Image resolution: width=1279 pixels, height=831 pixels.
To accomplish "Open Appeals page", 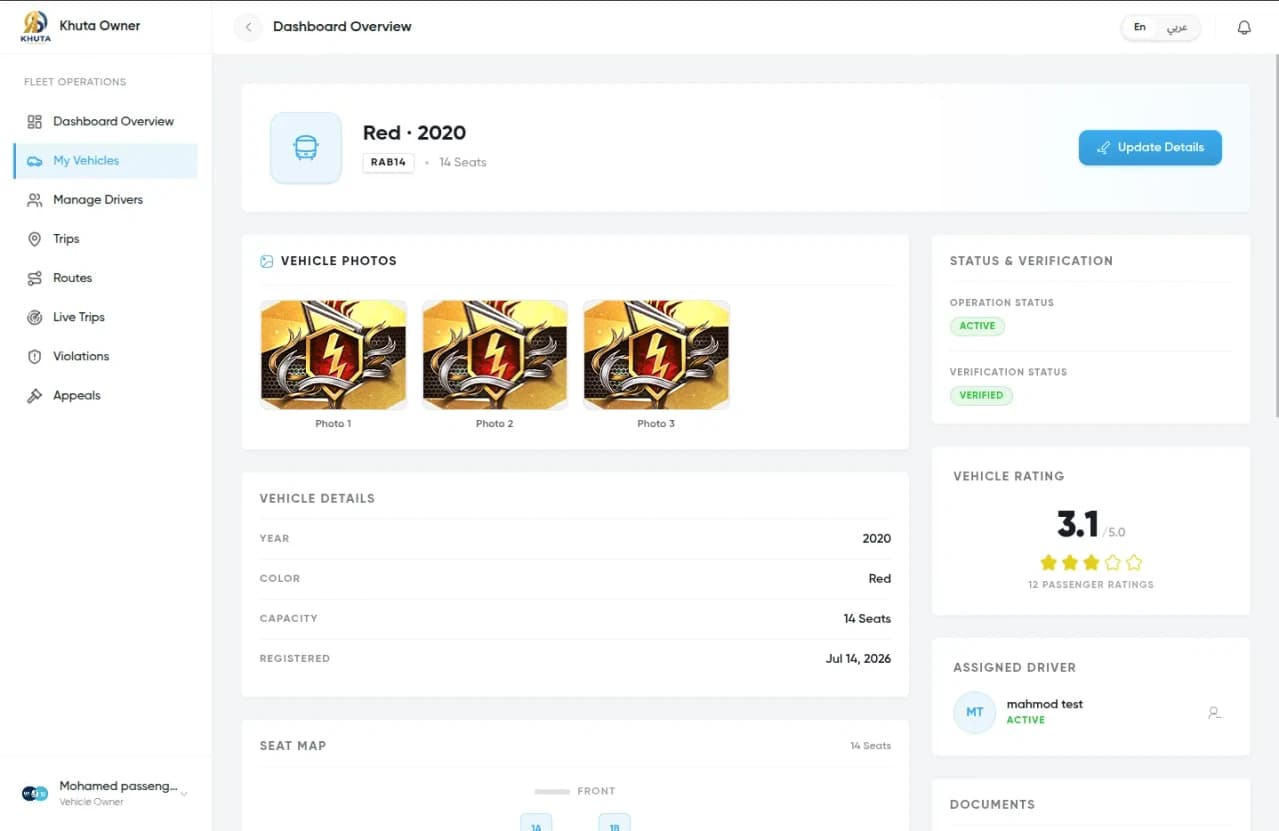I will tap(105, 395).
